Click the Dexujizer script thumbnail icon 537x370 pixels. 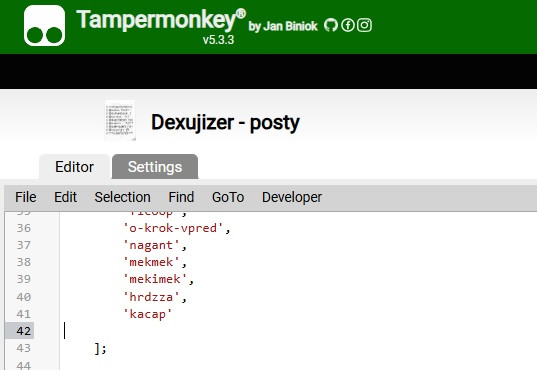pos(120,121)
